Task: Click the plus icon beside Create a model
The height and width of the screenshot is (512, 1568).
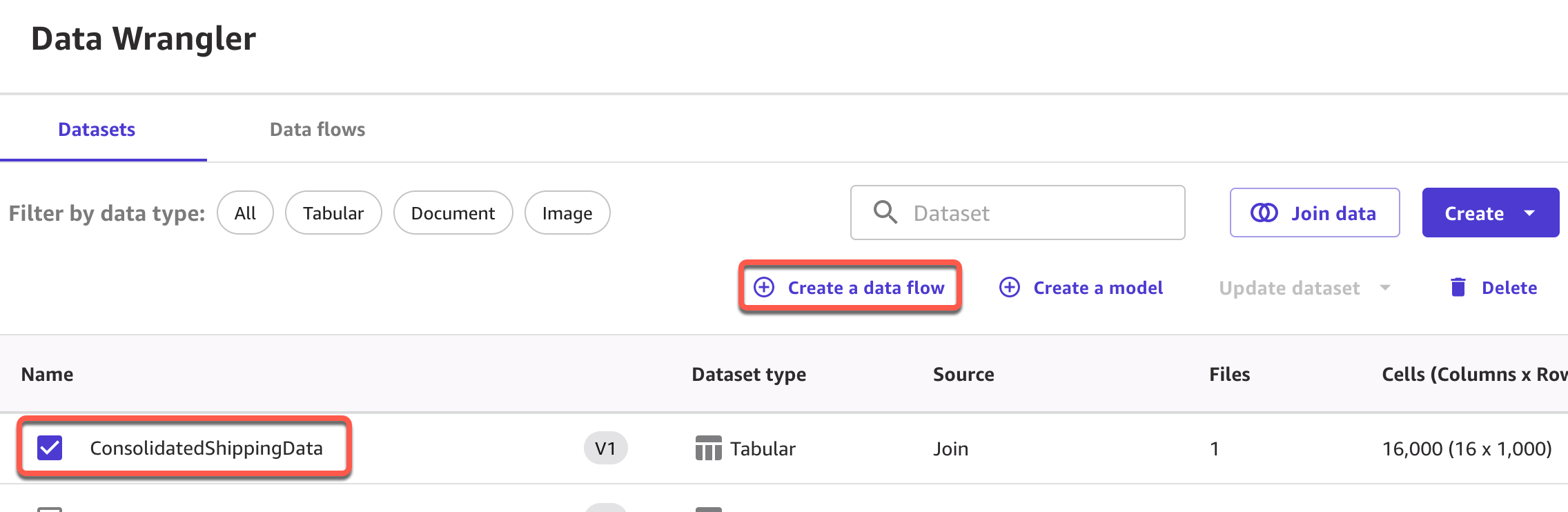Action: pyautogui.click(x=1010, y=287)
